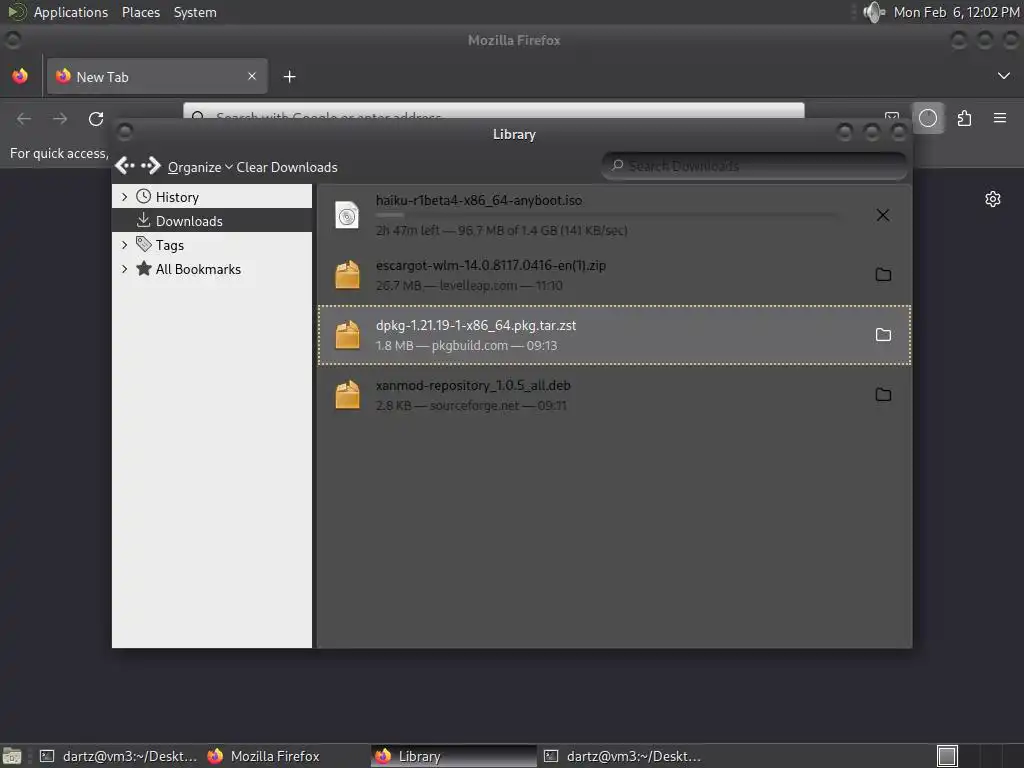Screen dimensions: 1024x768
Task: Go forward in the Library window
Action: 151,166
